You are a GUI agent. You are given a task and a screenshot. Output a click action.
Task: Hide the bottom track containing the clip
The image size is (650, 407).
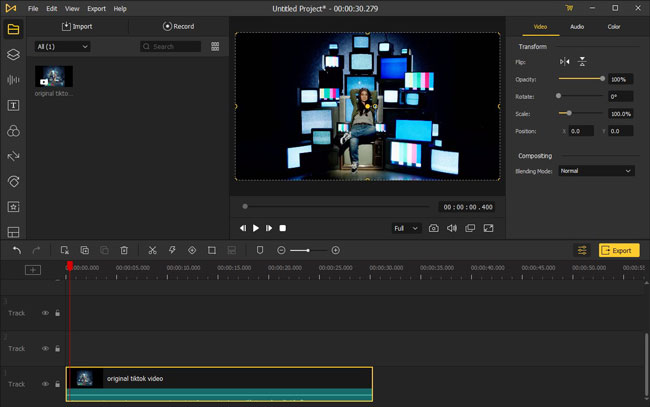point(45,384)
